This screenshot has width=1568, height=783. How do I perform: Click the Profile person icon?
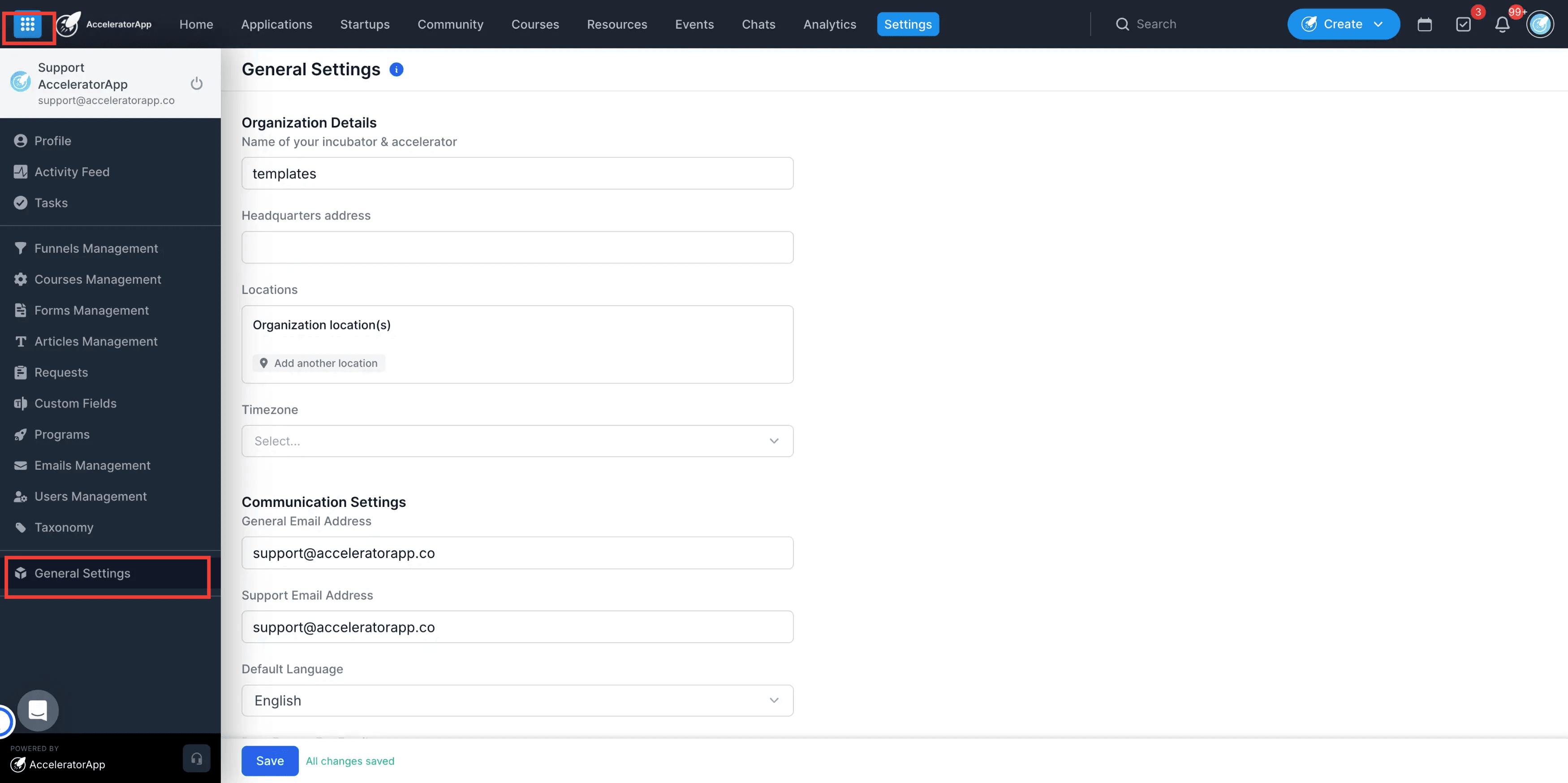(x=21, y=141)
